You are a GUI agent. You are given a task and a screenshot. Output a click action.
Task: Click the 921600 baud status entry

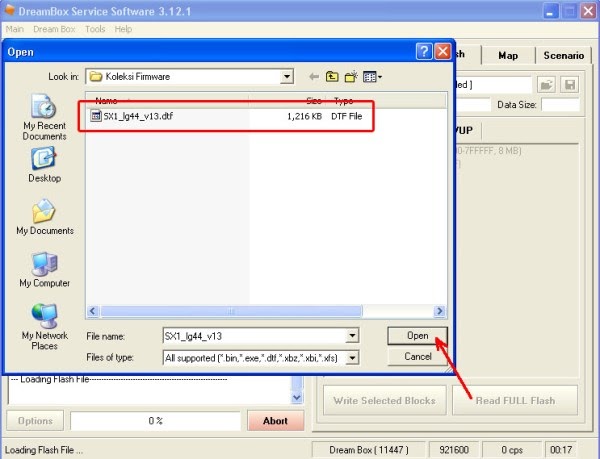coord(454,450)
